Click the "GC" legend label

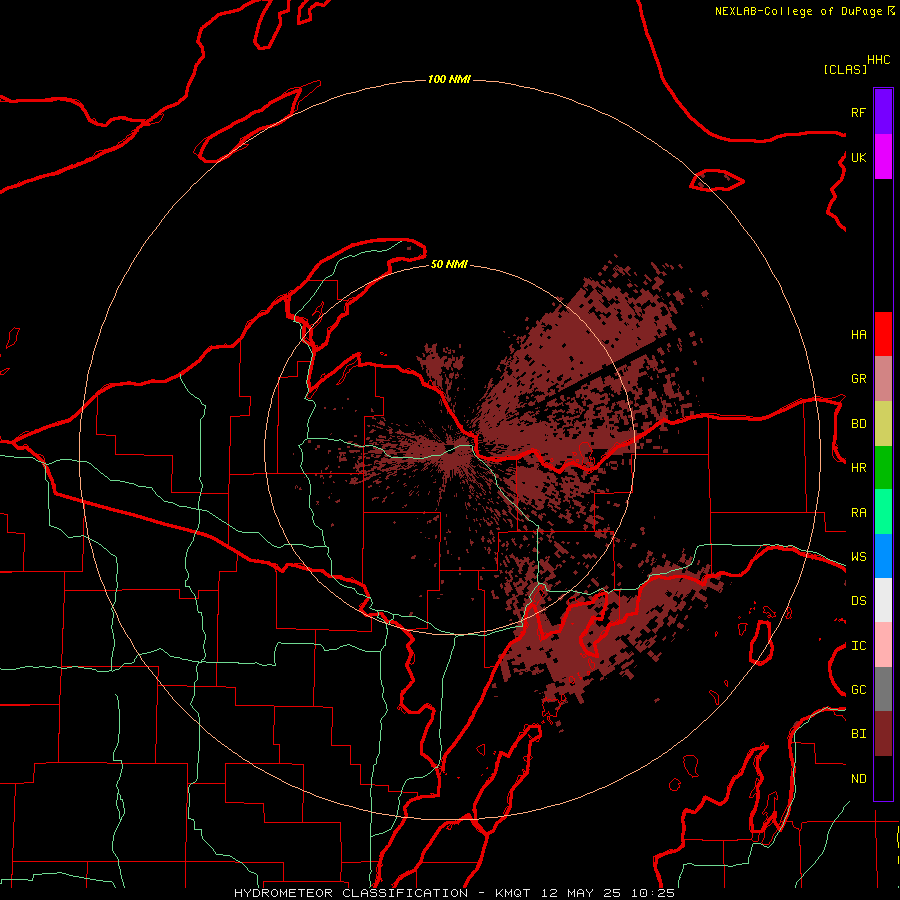(x=858, y=690)
